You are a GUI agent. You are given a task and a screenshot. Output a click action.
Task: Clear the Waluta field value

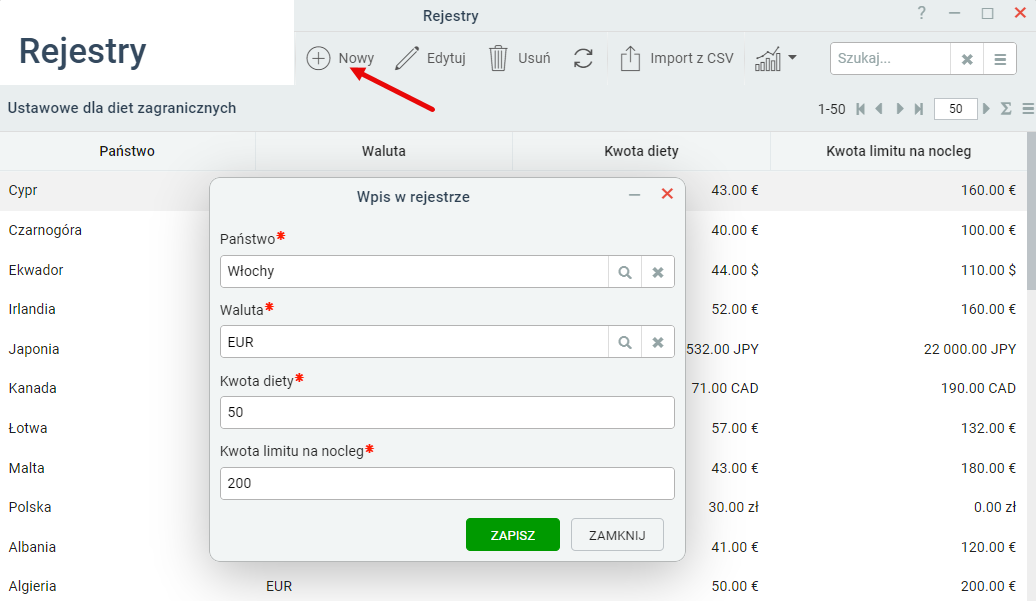click(x=658, y=342)
